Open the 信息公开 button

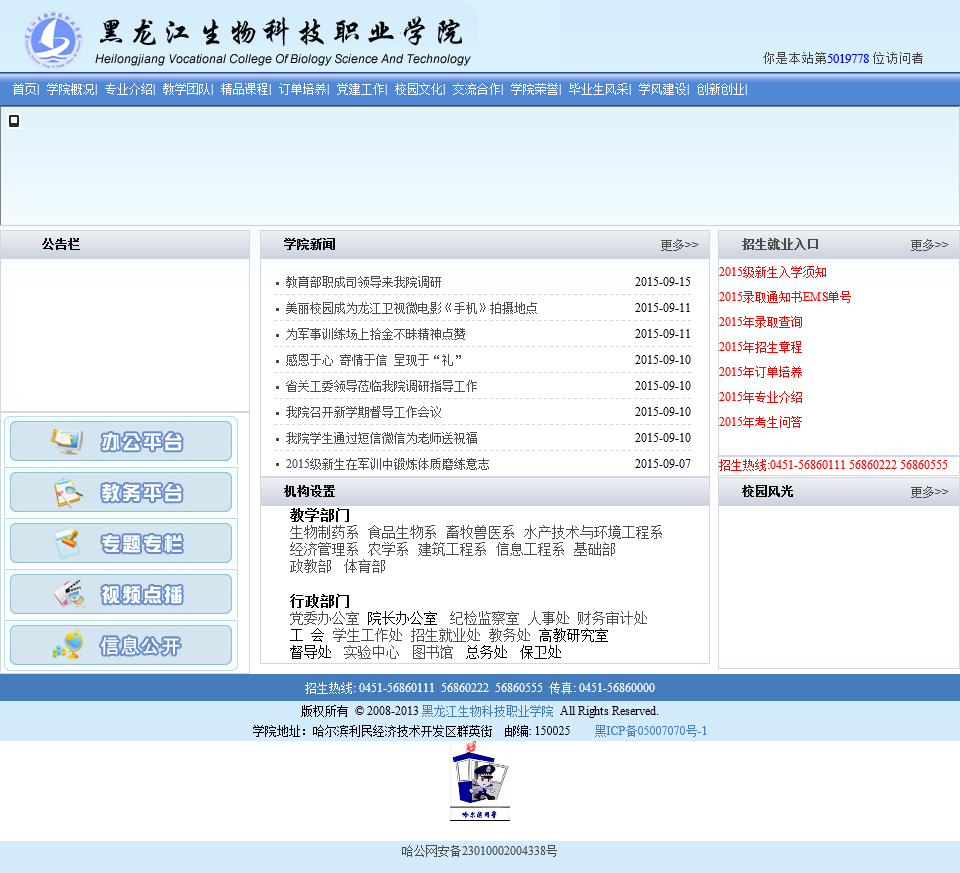point(121,645)
